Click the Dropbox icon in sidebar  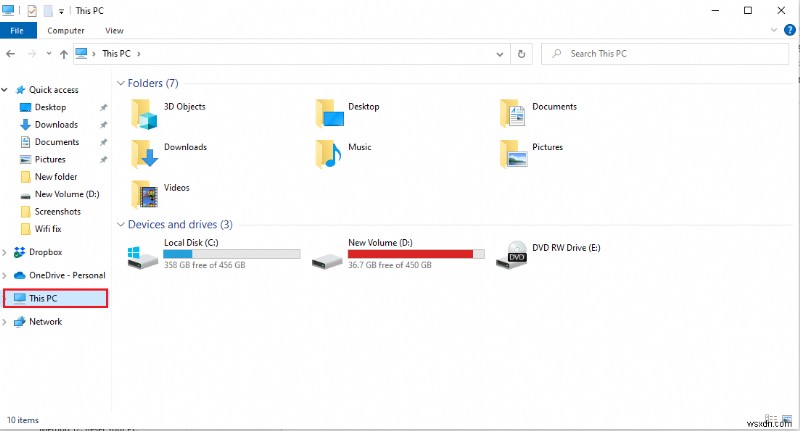tap(19, 252)
